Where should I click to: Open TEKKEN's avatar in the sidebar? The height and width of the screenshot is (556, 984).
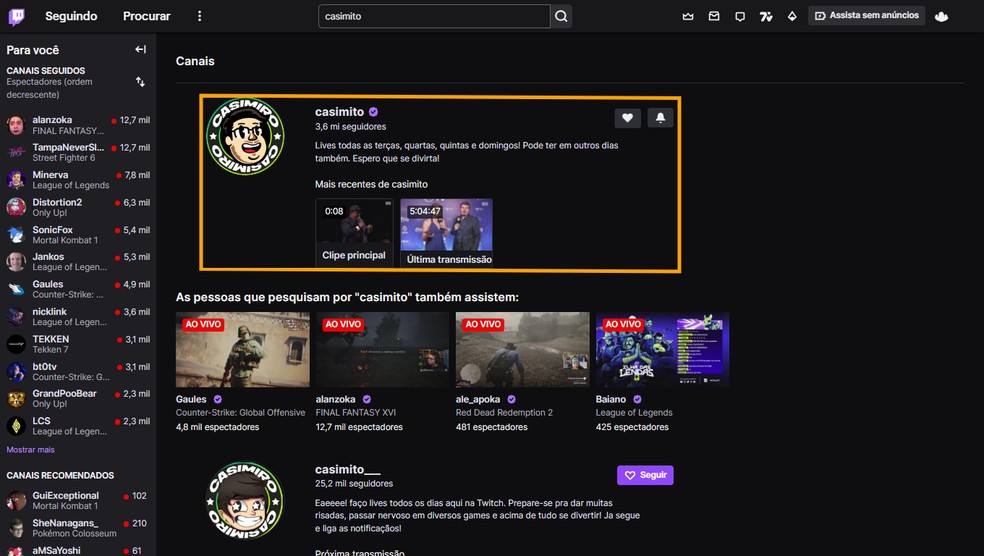16,344
